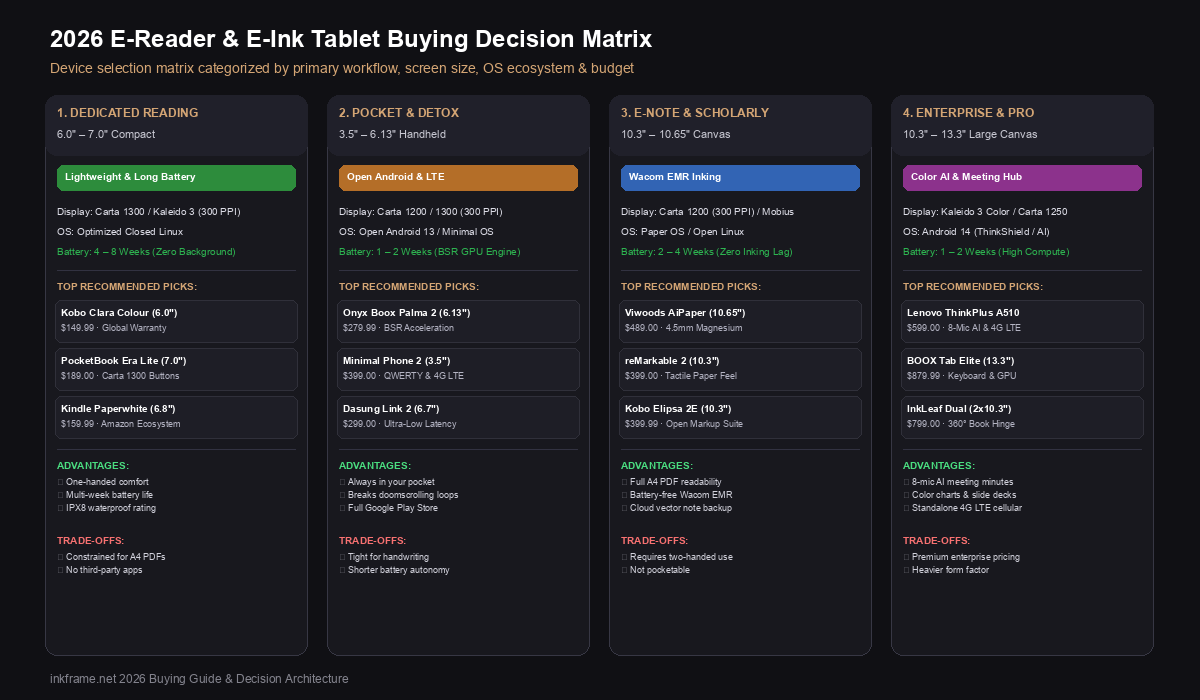Click 'Constrained for A4 PDFs' trade-off
1200x700 pixels.
click(115, 557)
